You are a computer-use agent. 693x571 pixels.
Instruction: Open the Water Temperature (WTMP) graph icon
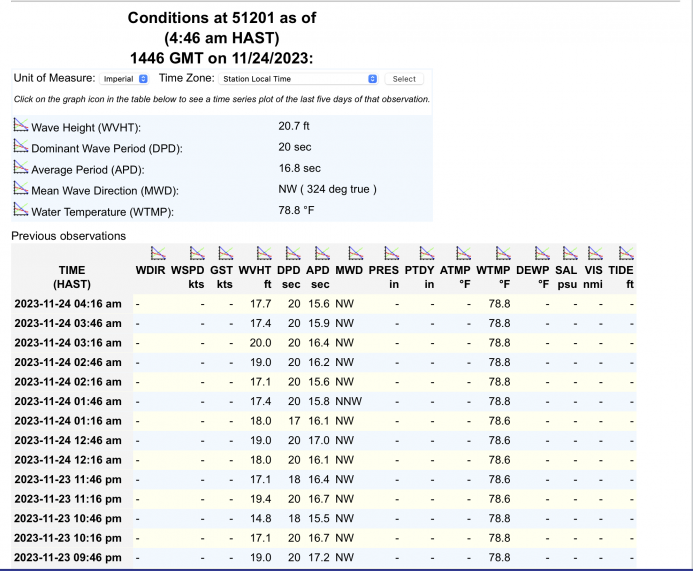(21, 209)
